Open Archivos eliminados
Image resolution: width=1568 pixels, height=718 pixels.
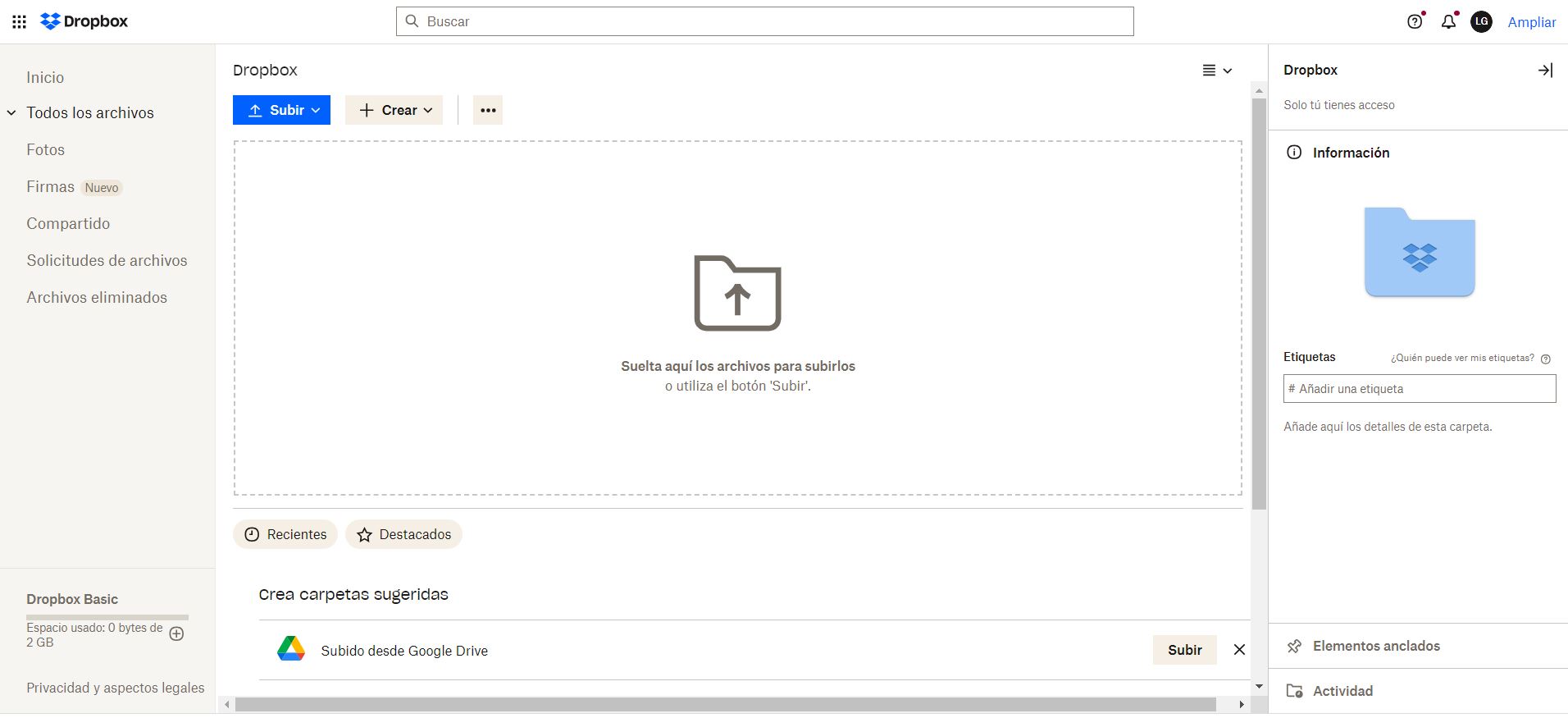(97, 298)
